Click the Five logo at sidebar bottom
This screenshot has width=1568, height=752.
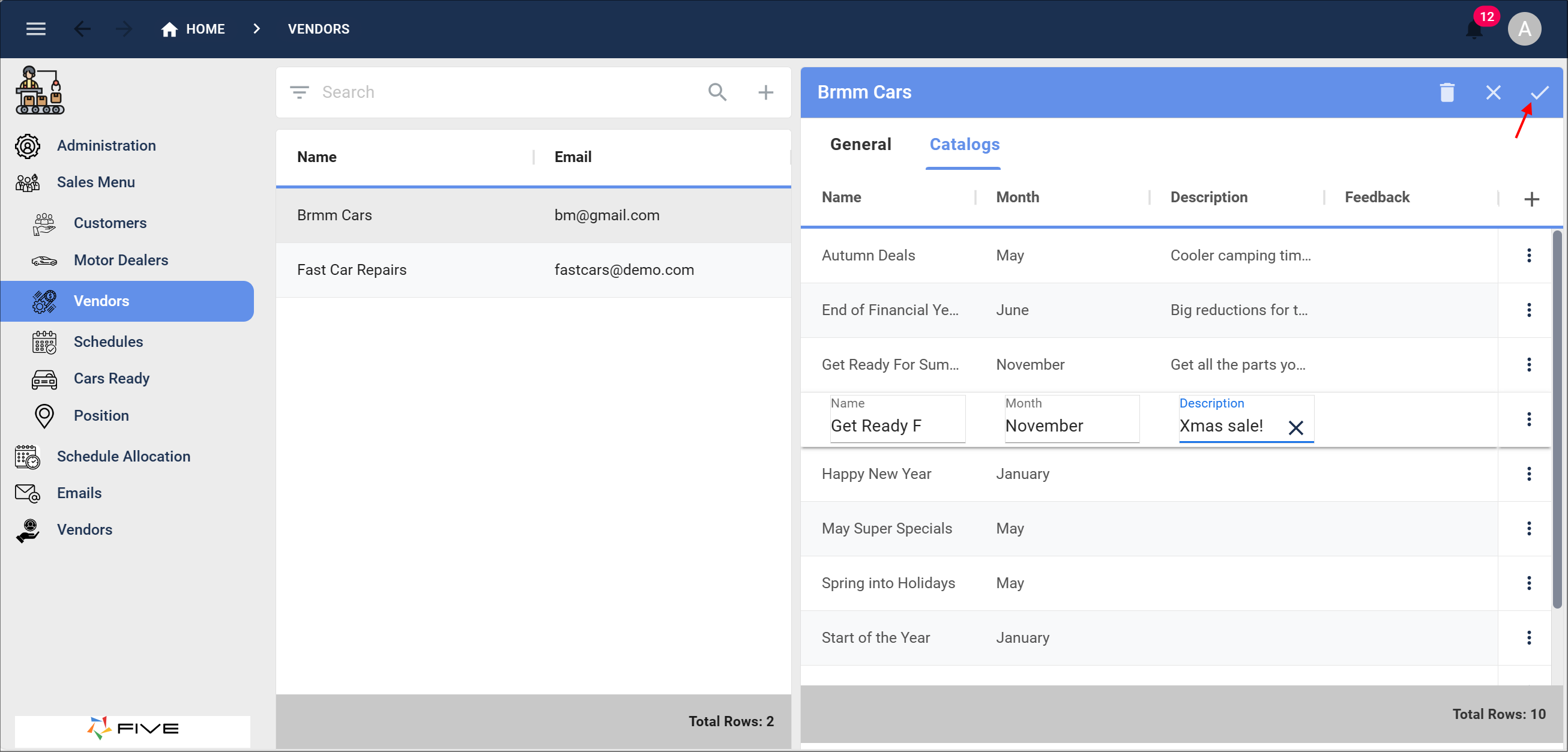[132, 728]
